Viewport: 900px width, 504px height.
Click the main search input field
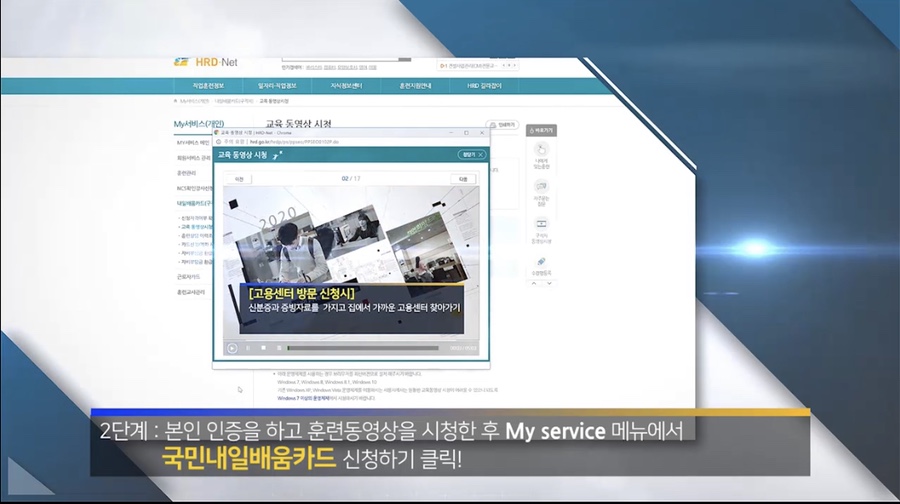coord(340,59)
